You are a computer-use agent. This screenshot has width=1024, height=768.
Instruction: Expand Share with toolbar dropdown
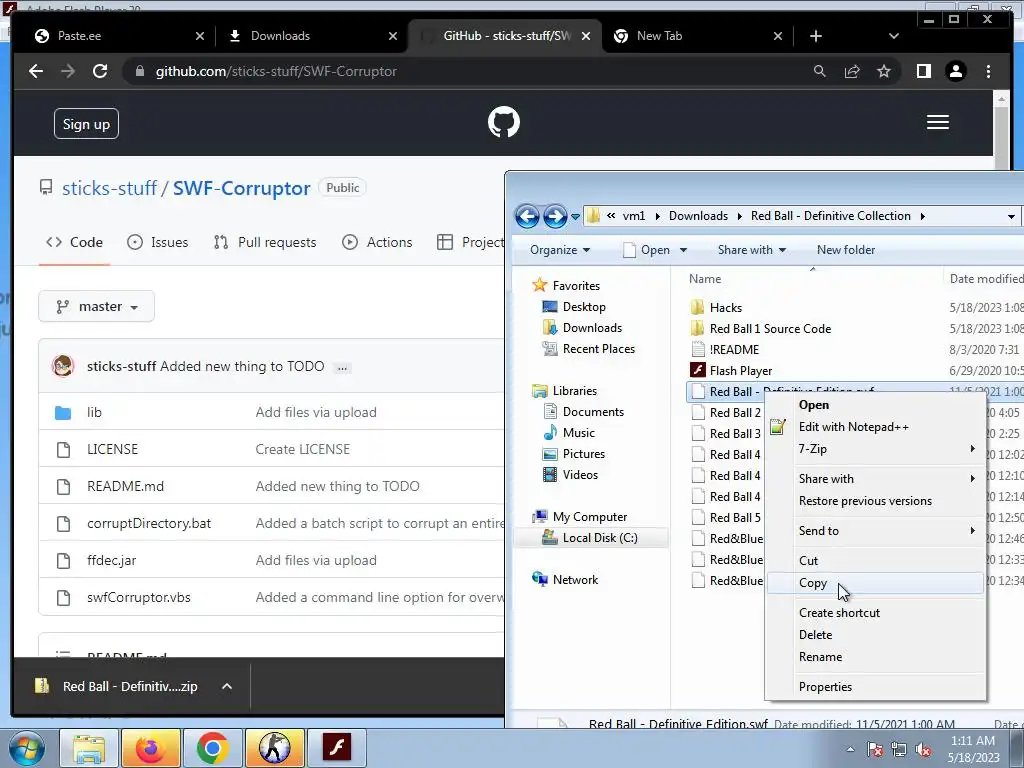[x=752, y=250]
